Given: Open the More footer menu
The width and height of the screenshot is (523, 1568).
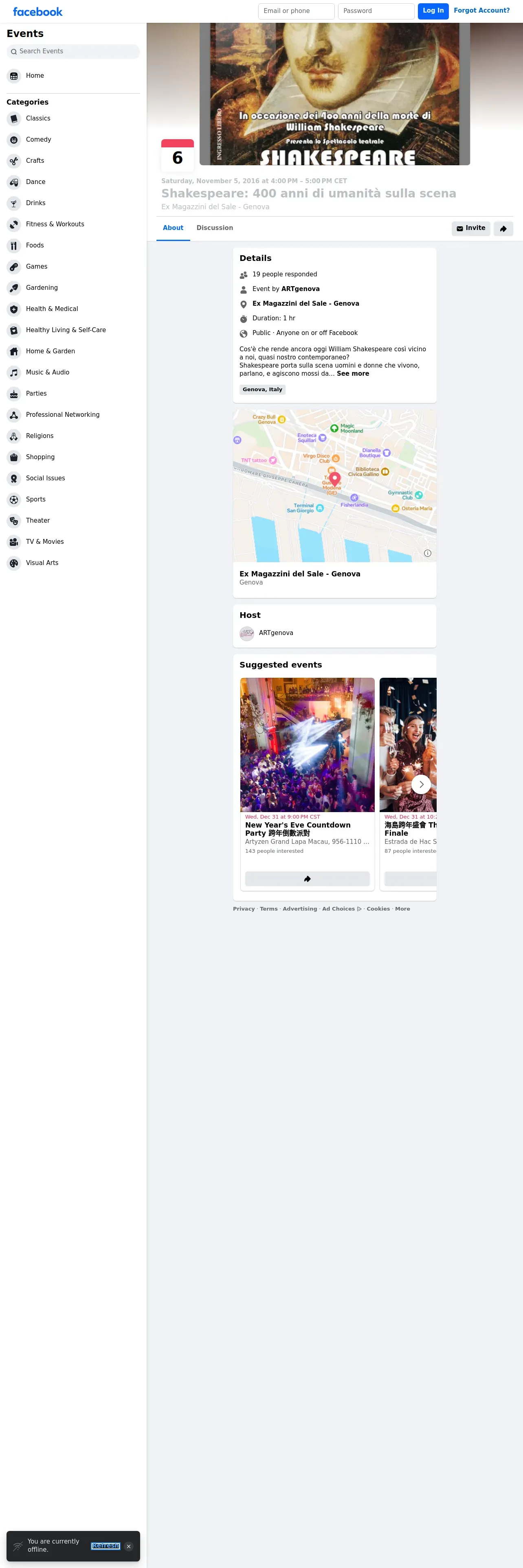Looking at the screenshot, I should (402, 909).
